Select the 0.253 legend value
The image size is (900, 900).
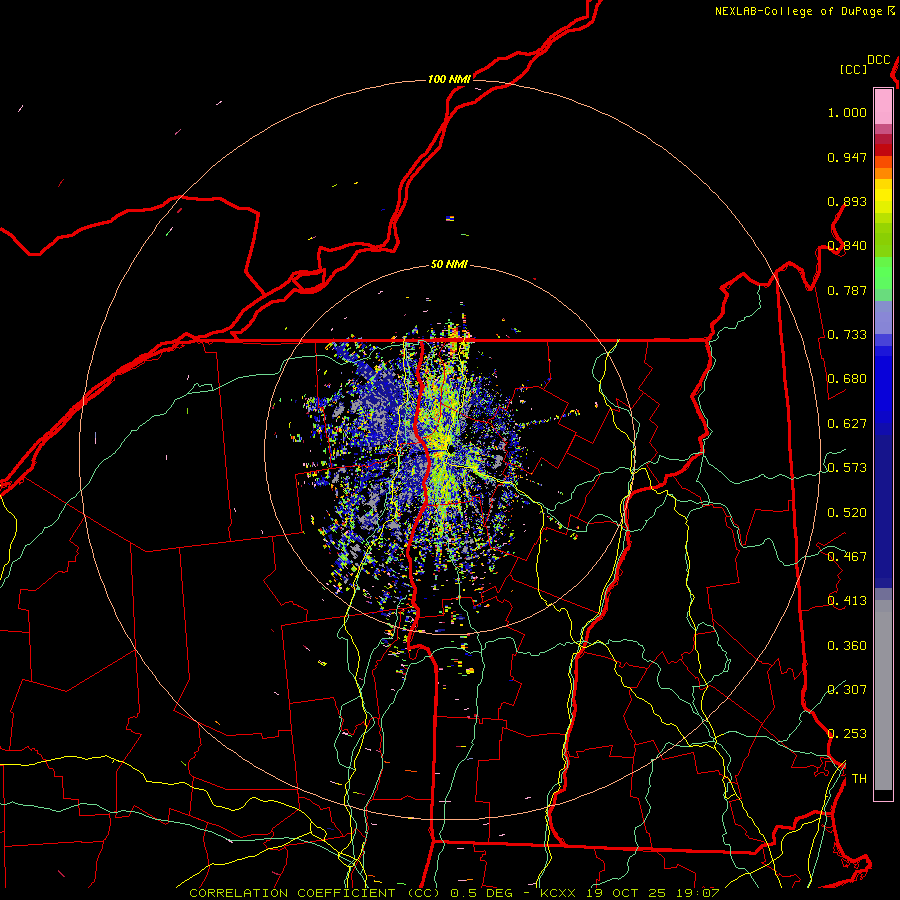point(847,734)
